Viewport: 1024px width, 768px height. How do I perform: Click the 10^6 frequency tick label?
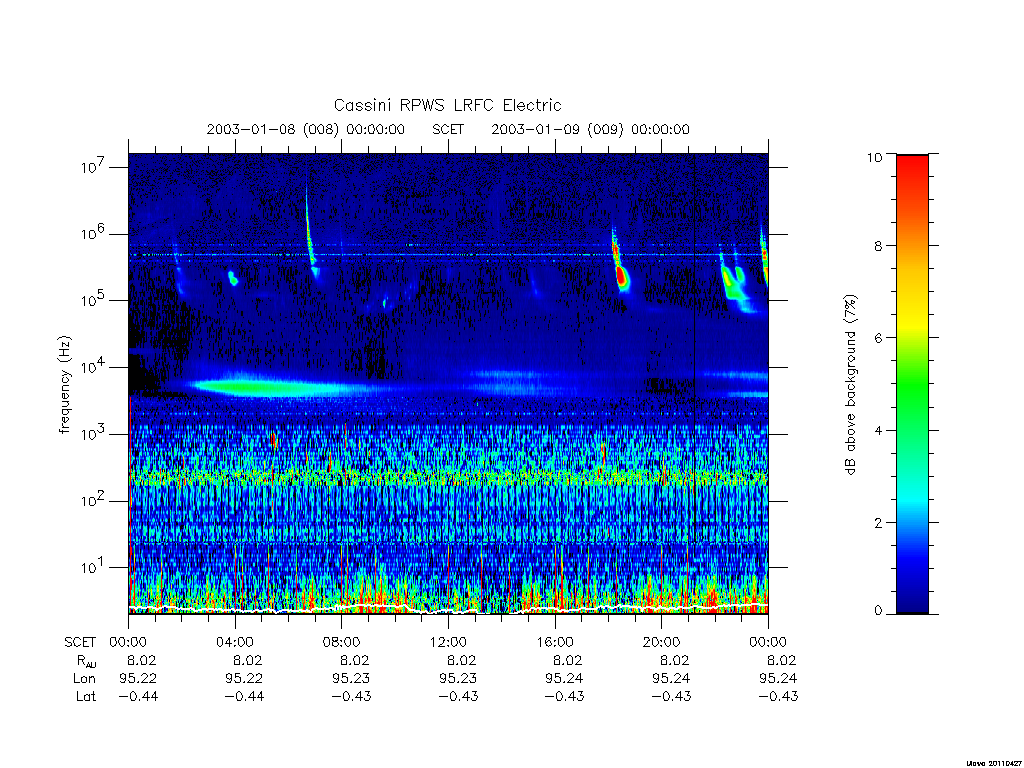point(93,234)
